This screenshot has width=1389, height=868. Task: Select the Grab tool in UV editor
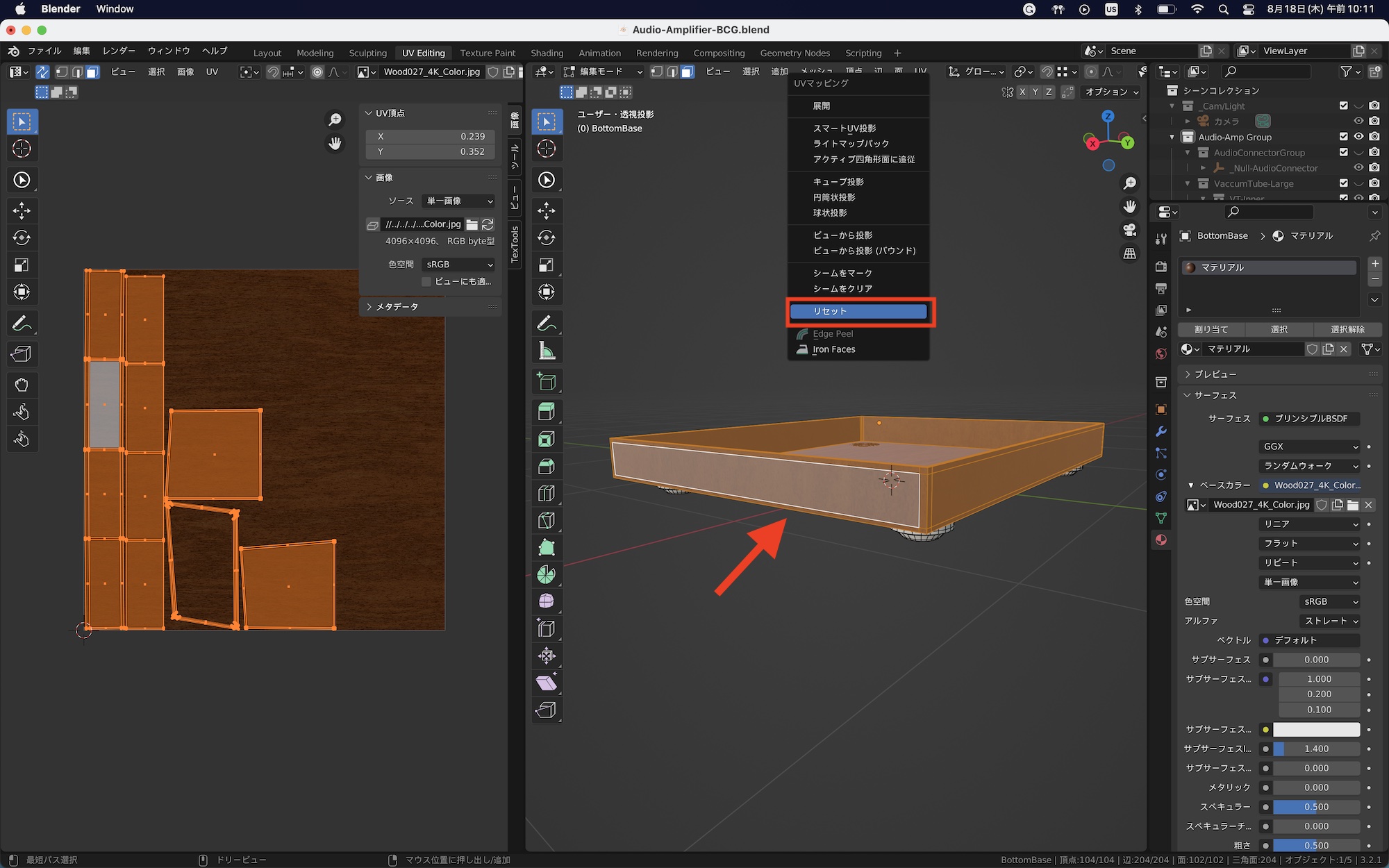click(x=22, y=385)
